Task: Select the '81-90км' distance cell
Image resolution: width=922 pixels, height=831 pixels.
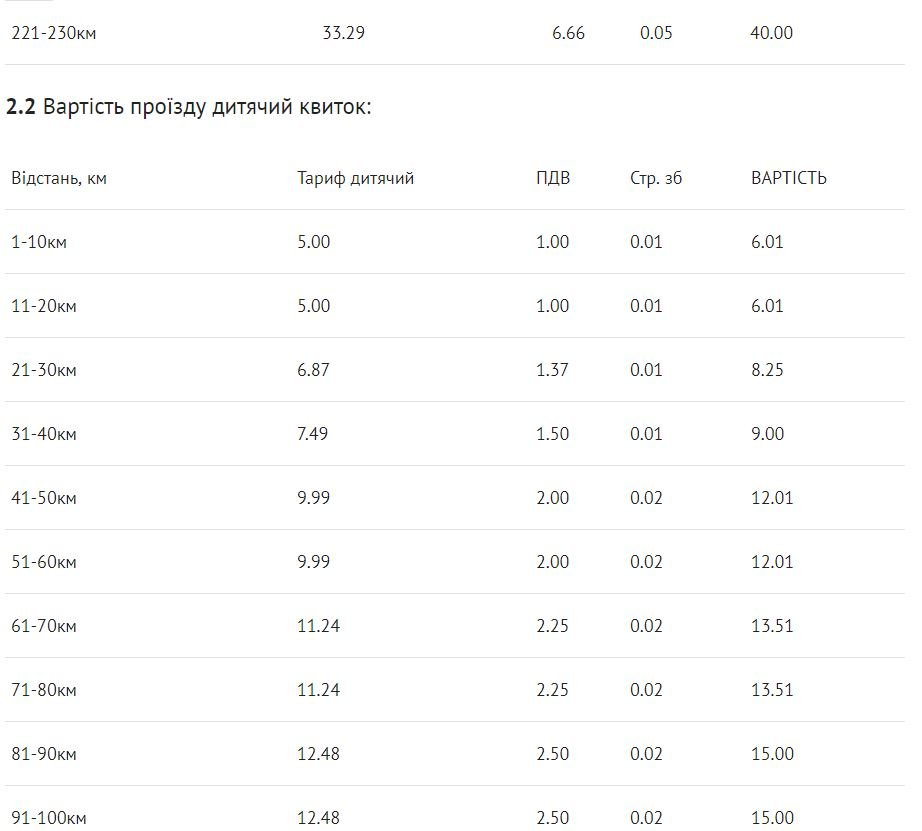Action: (x=44, y=754)
